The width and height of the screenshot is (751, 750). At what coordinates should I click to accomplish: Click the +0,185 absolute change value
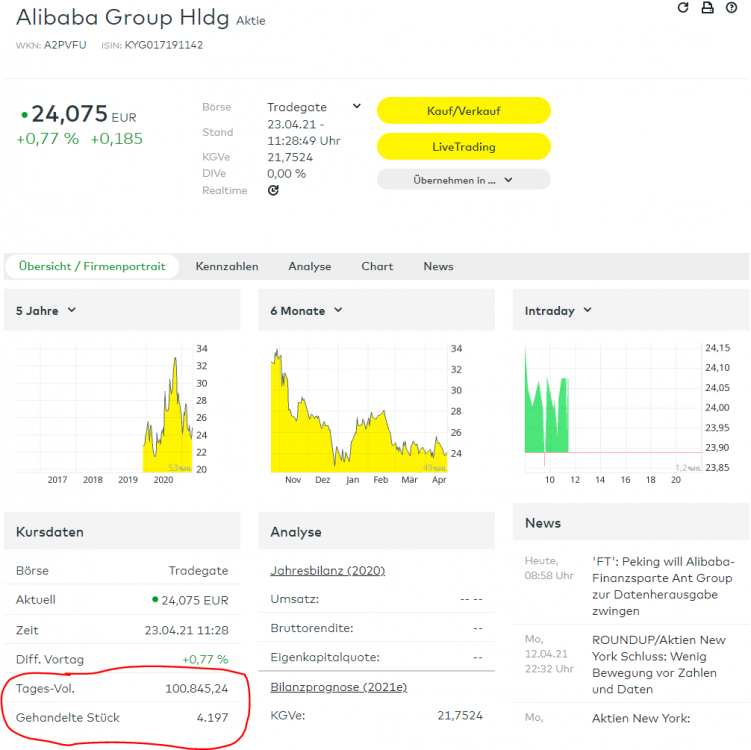[116, 138]
